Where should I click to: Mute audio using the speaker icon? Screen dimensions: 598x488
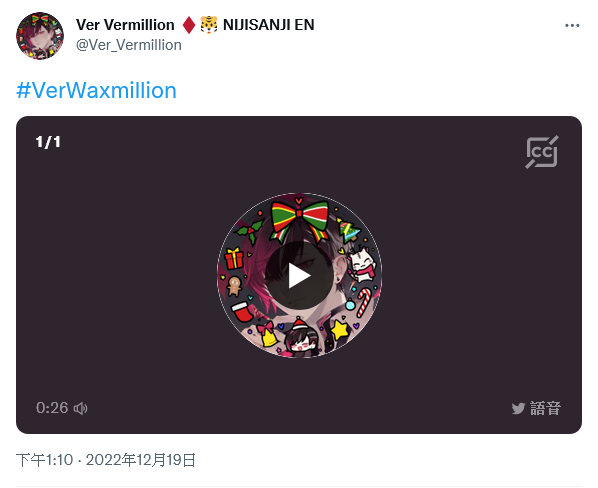[80, 408]
